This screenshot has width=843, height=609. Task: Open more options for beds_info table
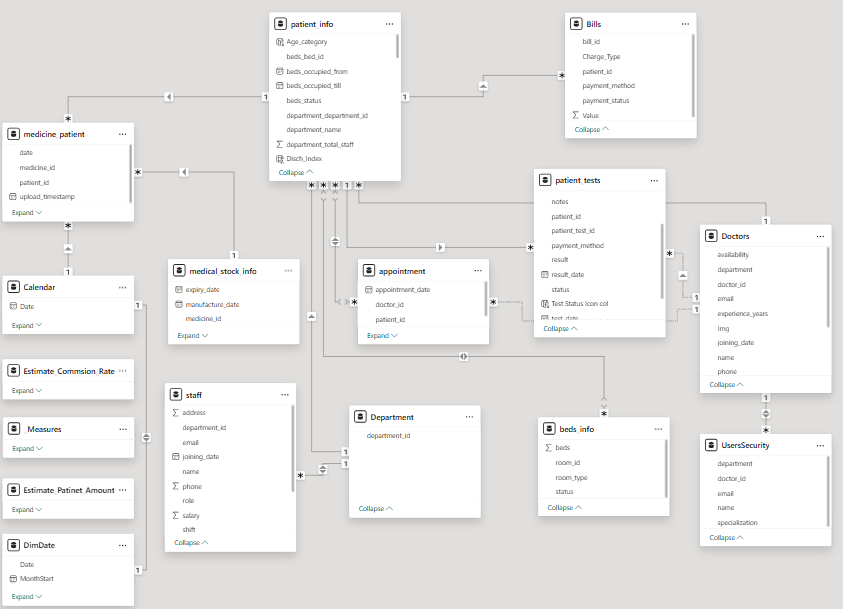(x=657, y=428)
